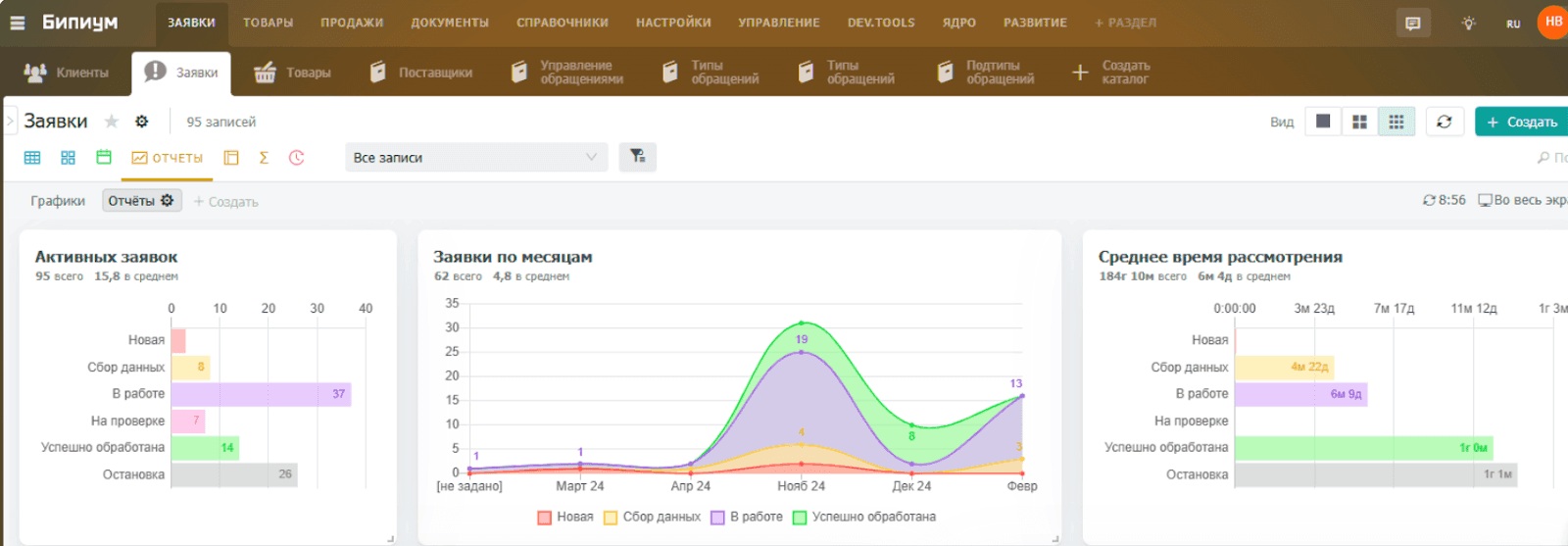Click the Создать green button
Viewport: 1568px width, 546px height.
(1522, 122)
